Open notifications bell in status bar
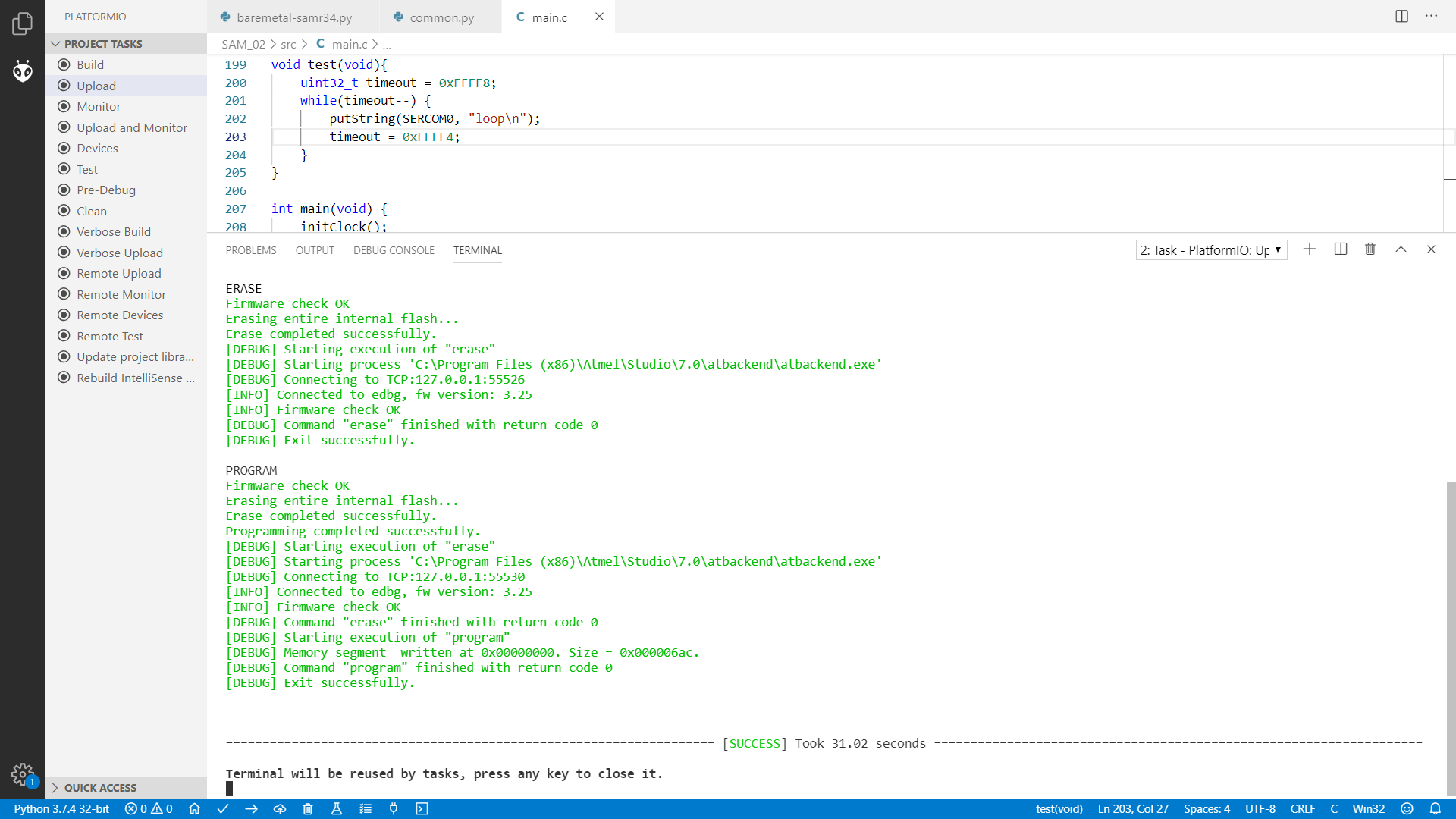Screen dimensions: 1456x819 pos(1435,808)
